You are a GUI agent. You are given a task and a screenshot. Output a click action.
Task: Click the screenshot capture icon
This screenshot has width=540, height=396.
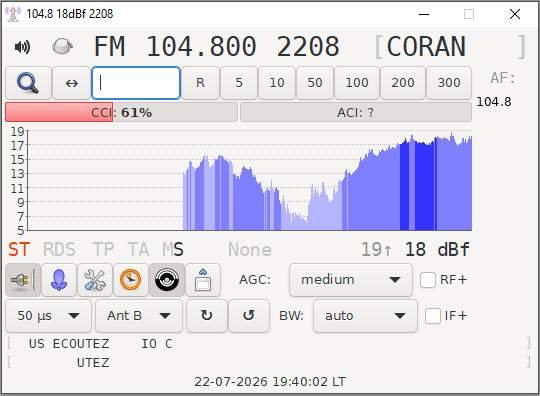(x=203, y=280)
